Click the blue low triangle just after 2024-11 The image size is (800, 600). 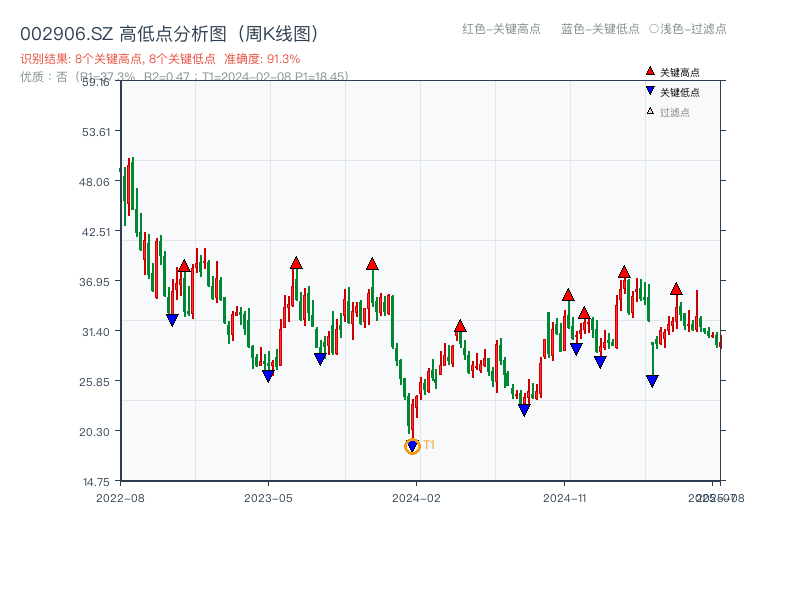pos(576,349)
